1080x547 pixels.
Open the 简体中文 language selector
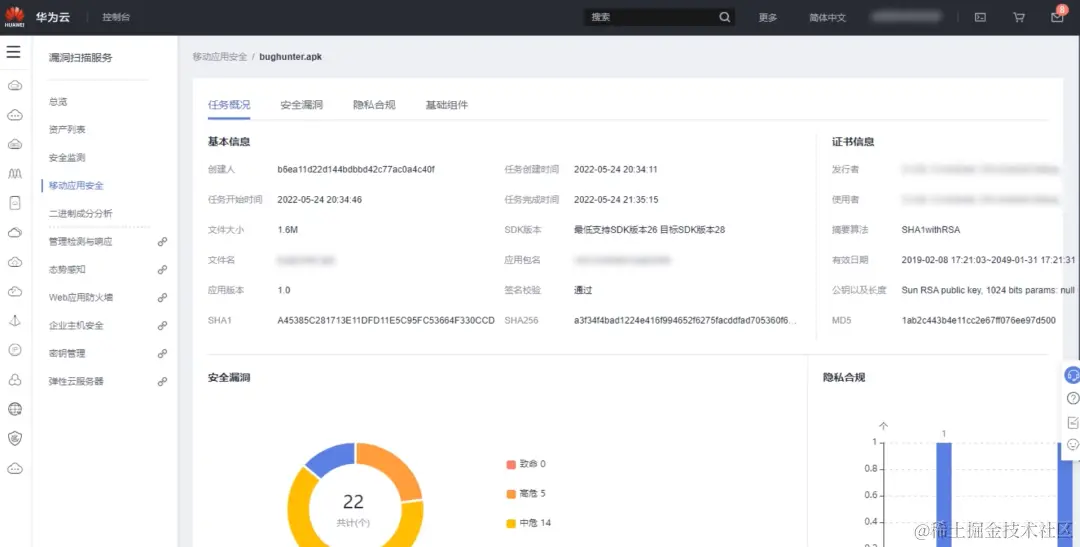pos(827,18)
